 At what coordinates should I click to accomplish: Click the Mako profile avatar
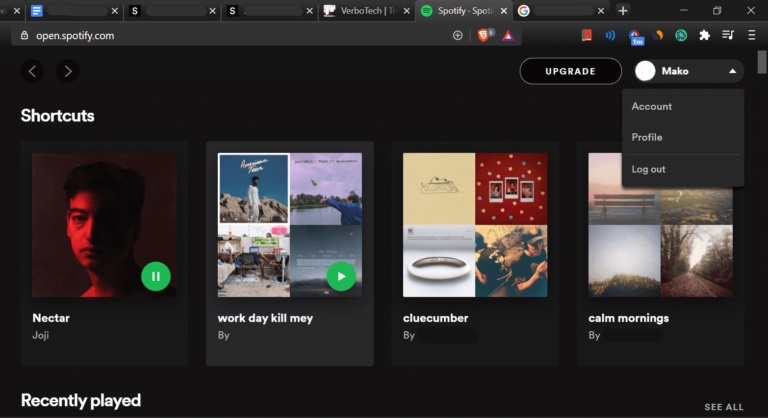tap(645, 71)
